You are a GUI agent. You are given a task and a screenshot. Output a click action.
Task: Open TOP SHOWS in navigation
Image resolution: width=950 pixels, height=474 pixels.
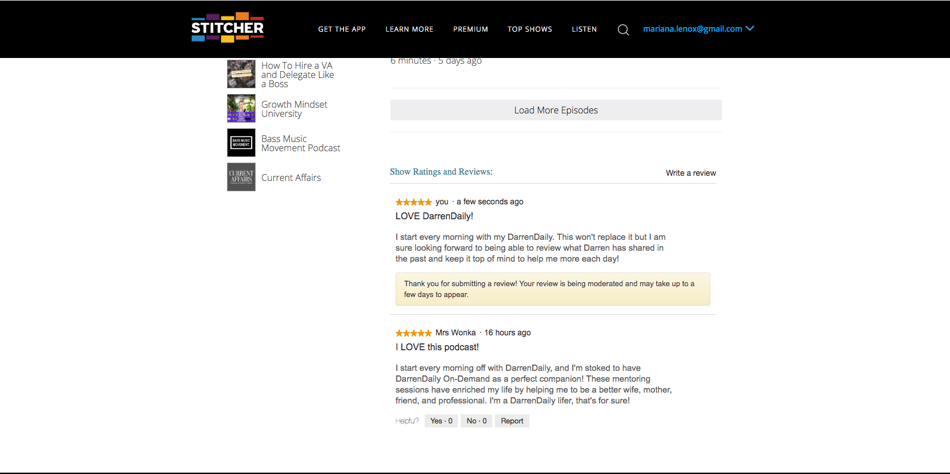click(x=530, y=29)
